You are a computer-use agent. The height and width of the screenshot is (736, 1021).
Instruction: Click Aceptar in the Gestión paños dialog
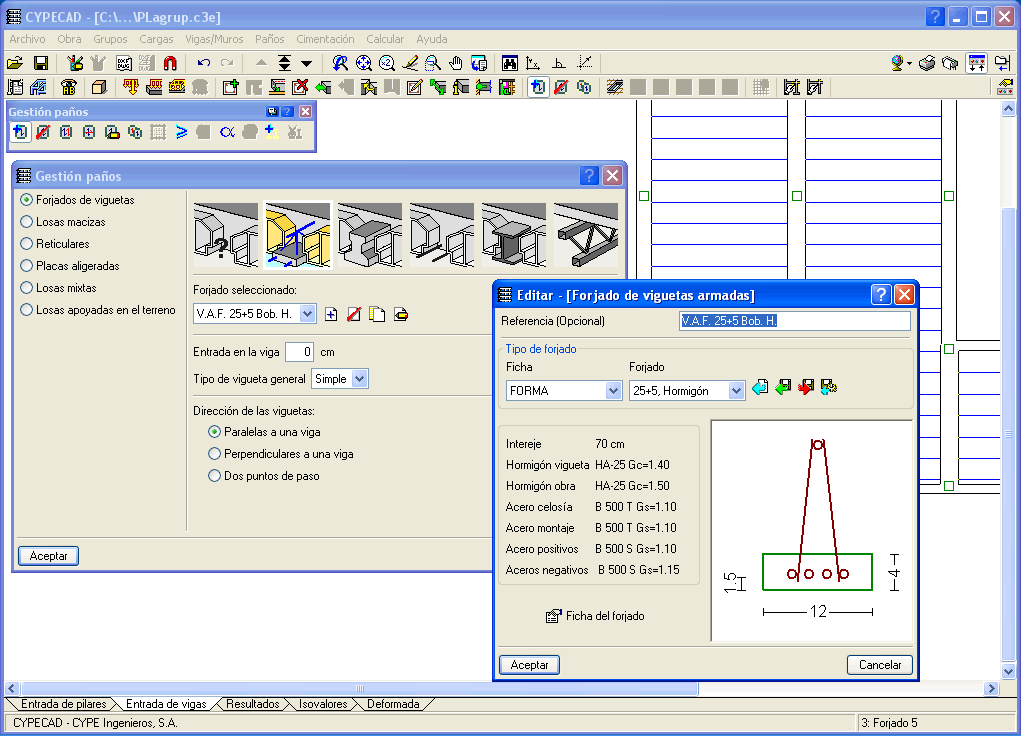pos(48,556)
